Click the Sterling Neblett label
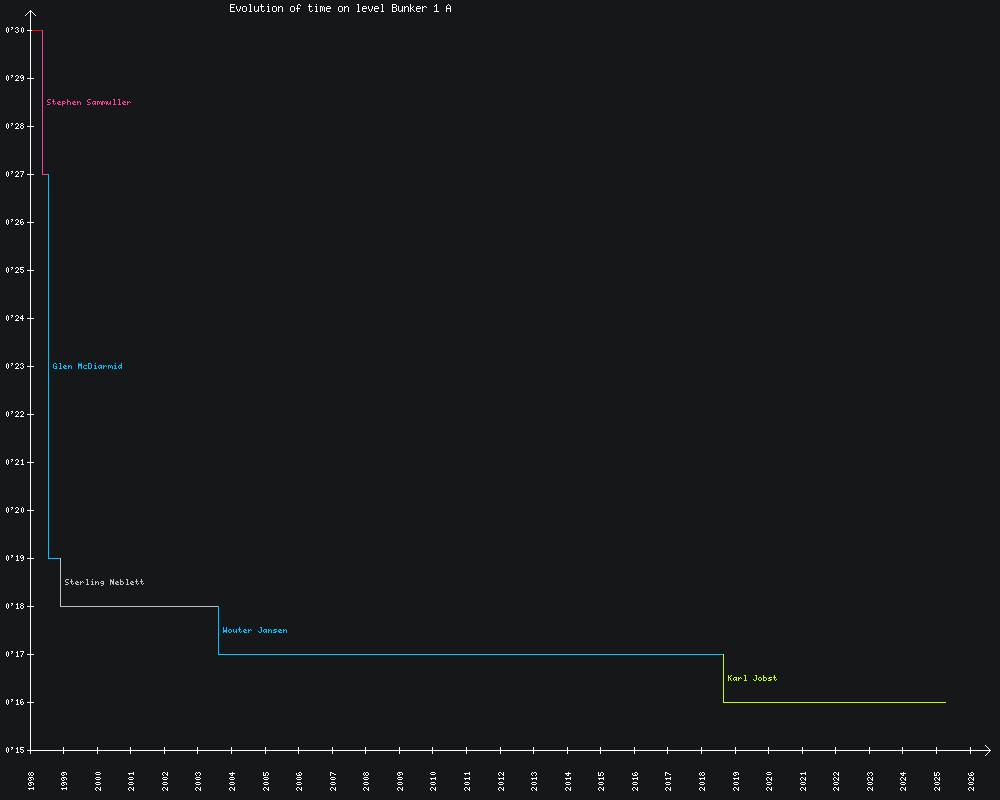The image size is (1000, 800). (104, 582)
